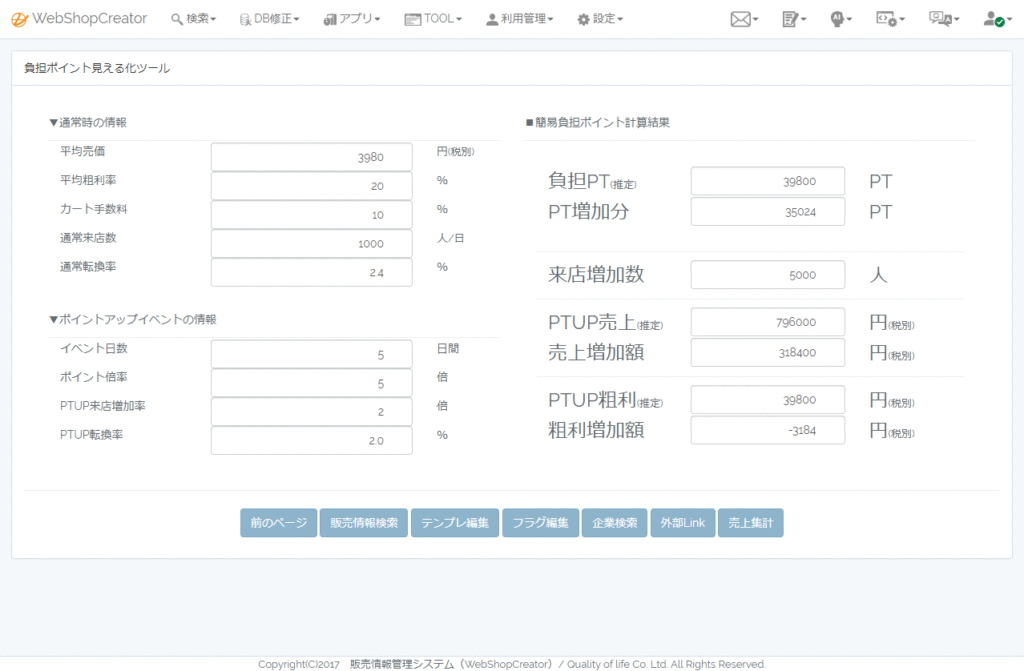The width and height of the screenshot is (1024, 671).
Task: Open the DB修正 menu
Action: (269, 19)
